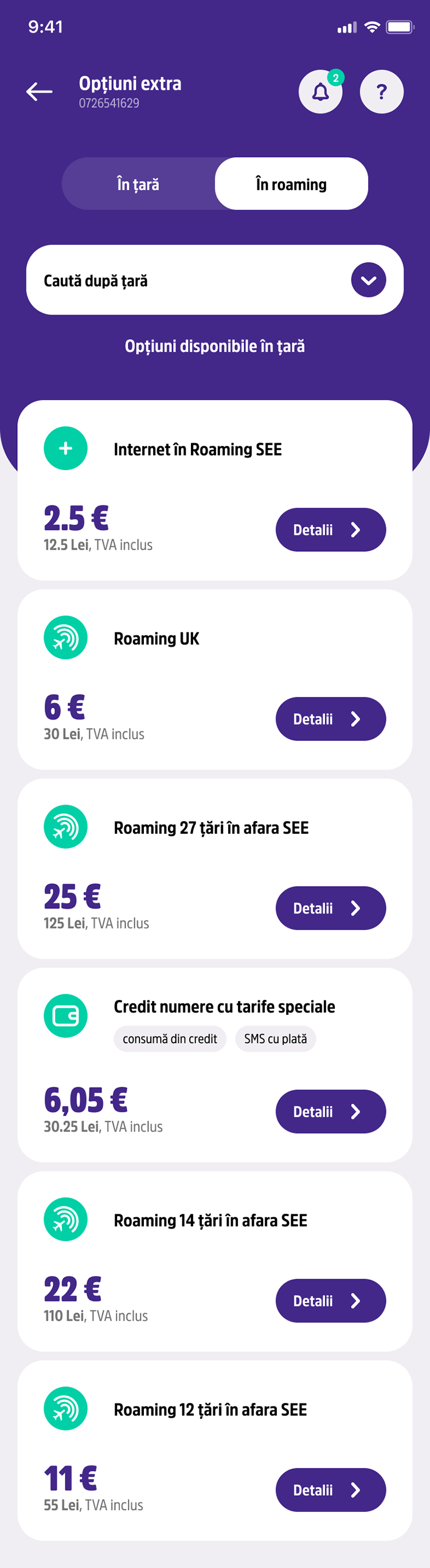430x1568 pixels.
Task: Open Detalii for Internet în Roaming SEE
Action: coord(331,530)
